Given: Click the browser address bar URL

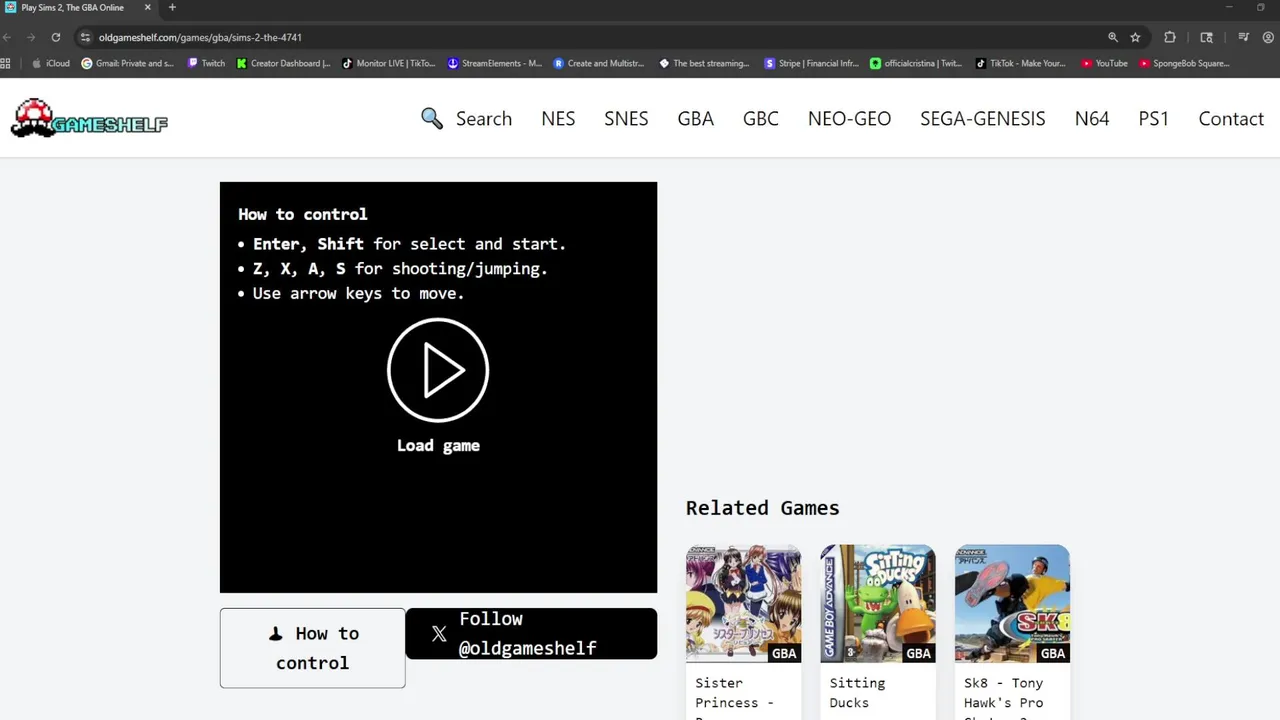Looking at the screenshot, I should point(200,37).
